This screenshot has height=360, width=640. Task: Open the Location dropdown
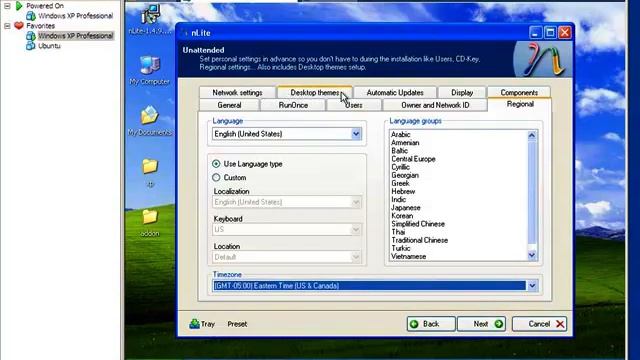(x=356, y=257)
